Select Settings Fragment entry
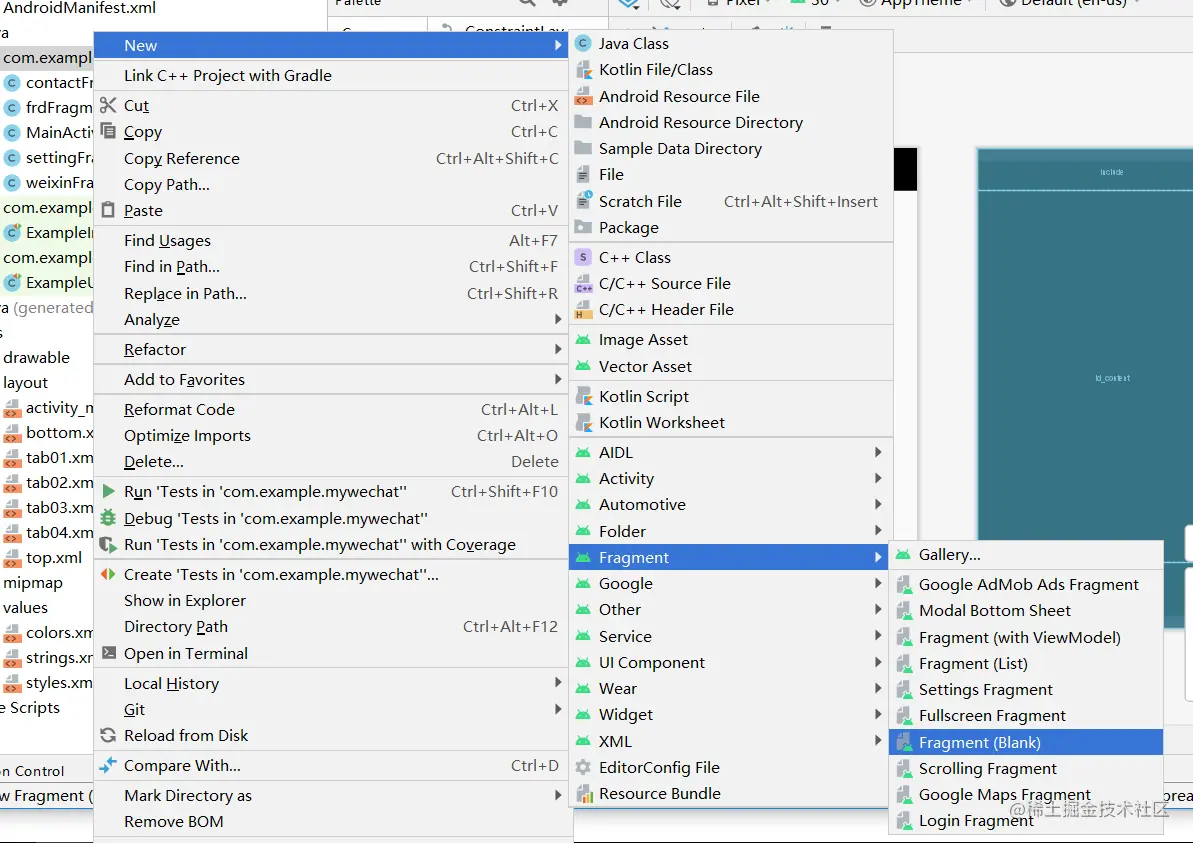This screenshot has height=843, width=1193. [x=1026, y=689]
